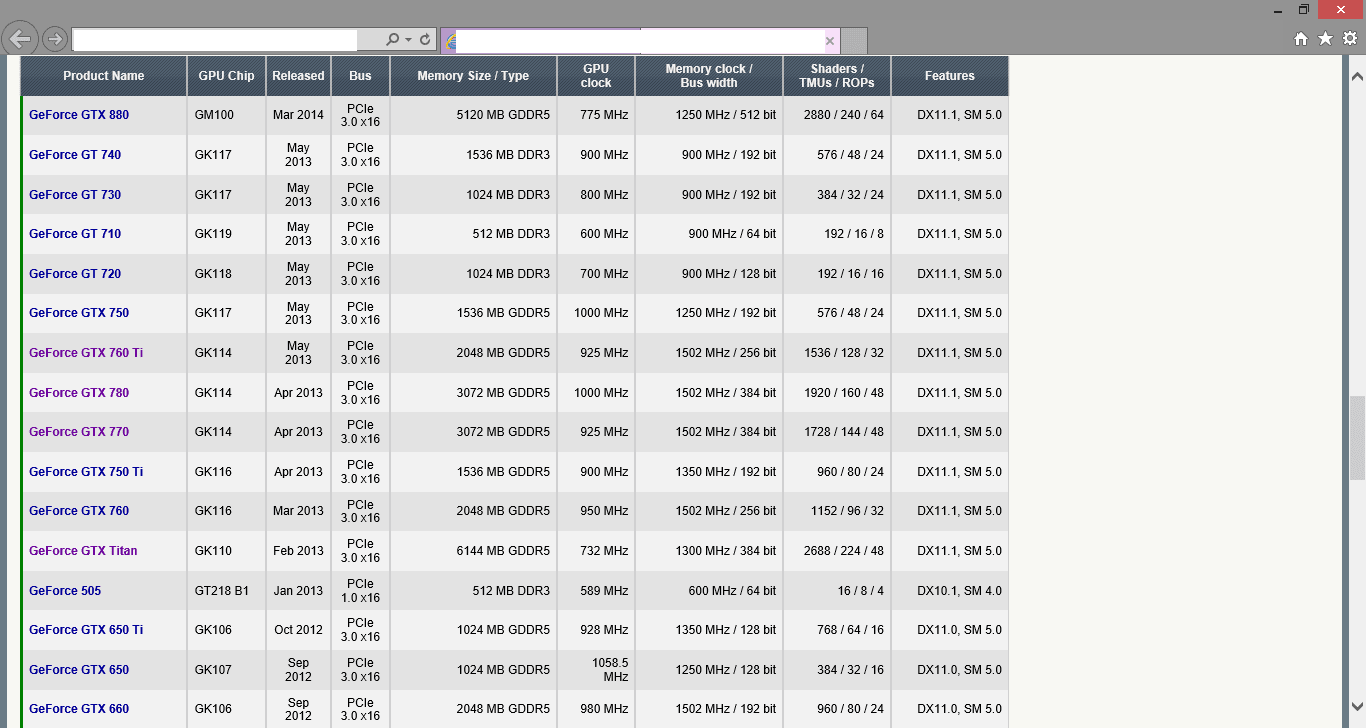Viewport: 1366px width, 728px height.
Task: Click the address bar search magnifier
Action: (393, 40)
